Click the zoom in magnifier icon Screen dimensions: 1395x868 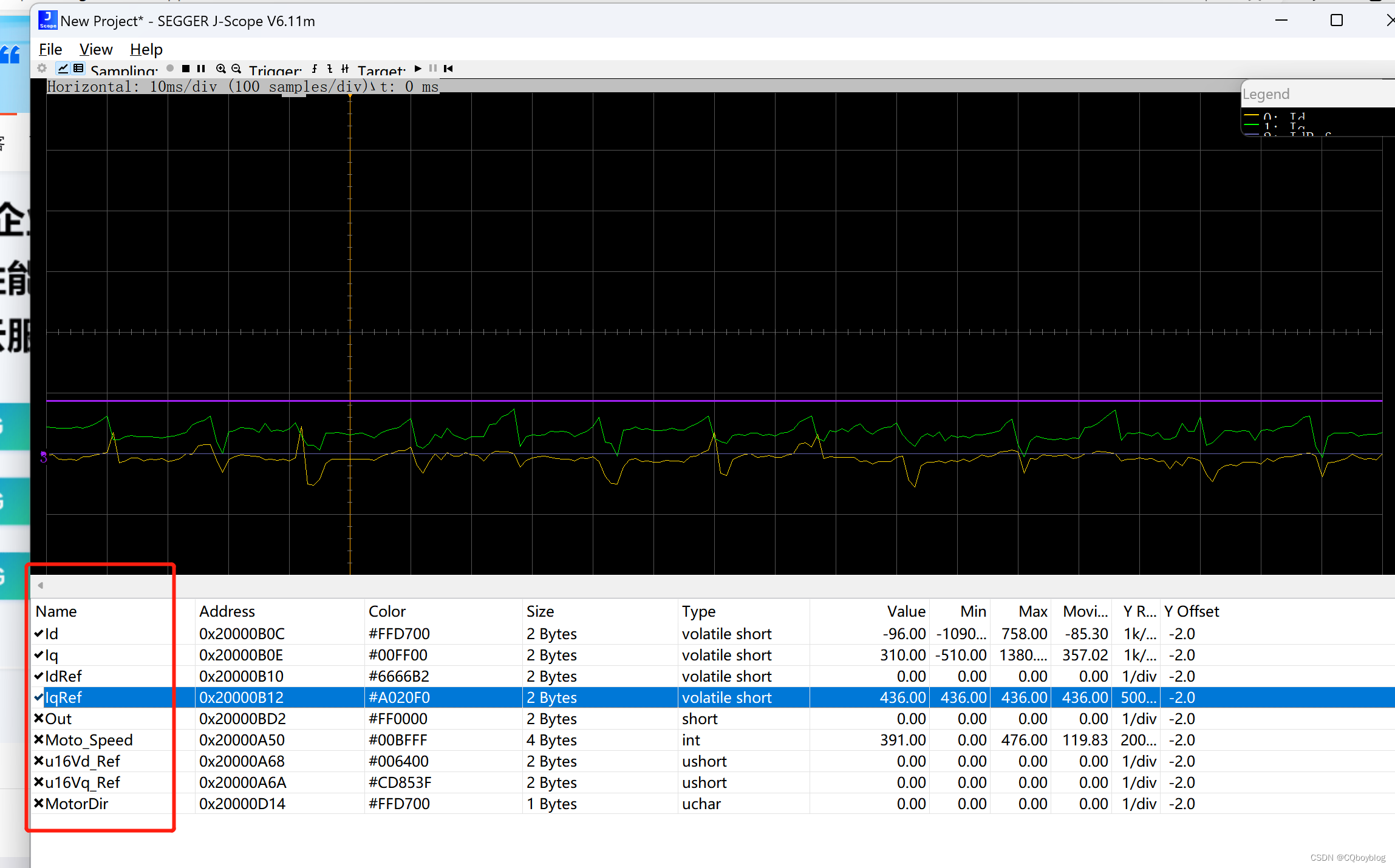[x=221, y=69]
